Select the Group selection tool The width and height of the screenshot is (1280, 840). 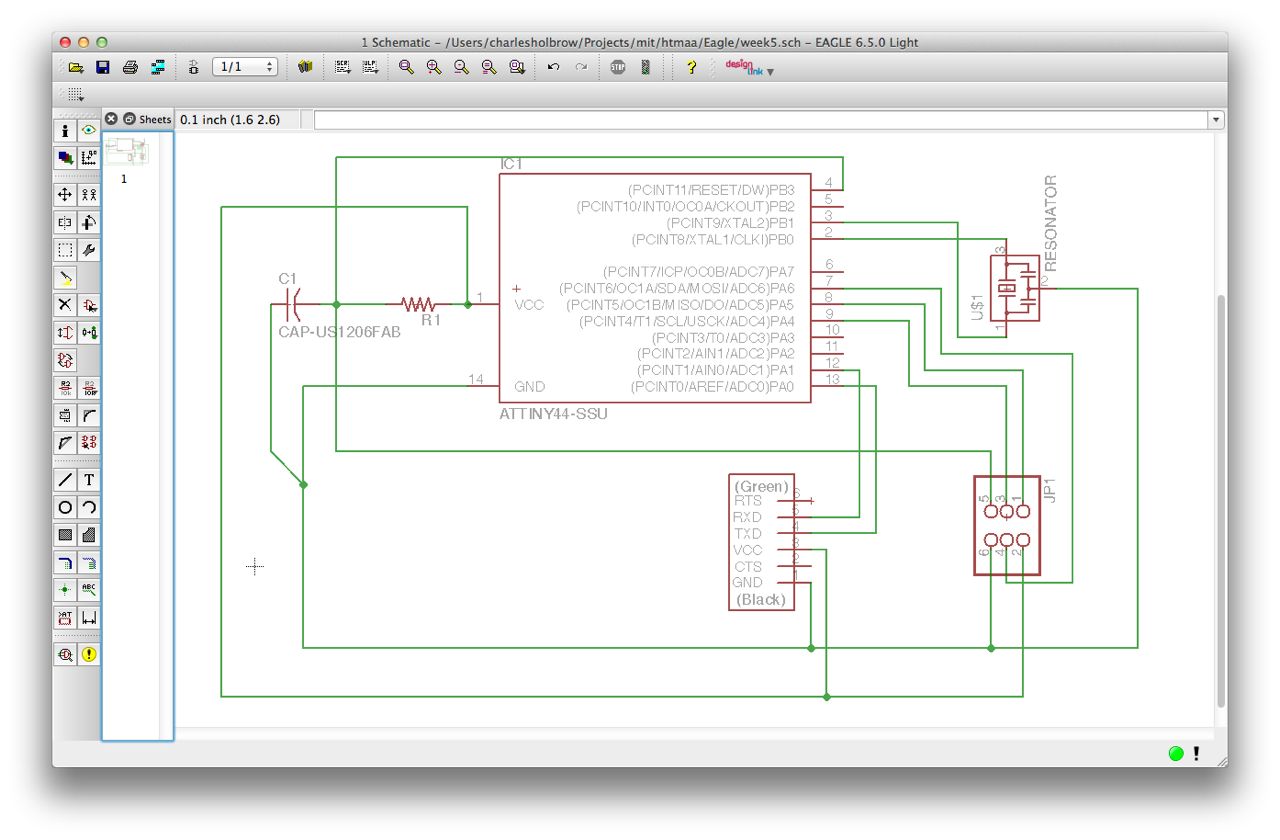click(x=65, y=250)
